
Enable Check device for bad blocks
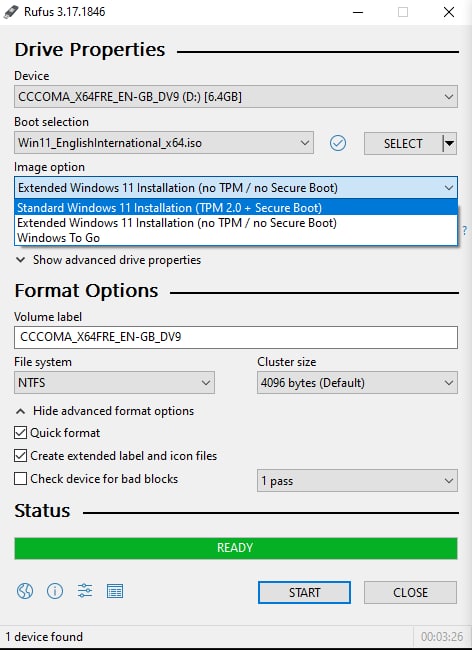tap(20, 479)
